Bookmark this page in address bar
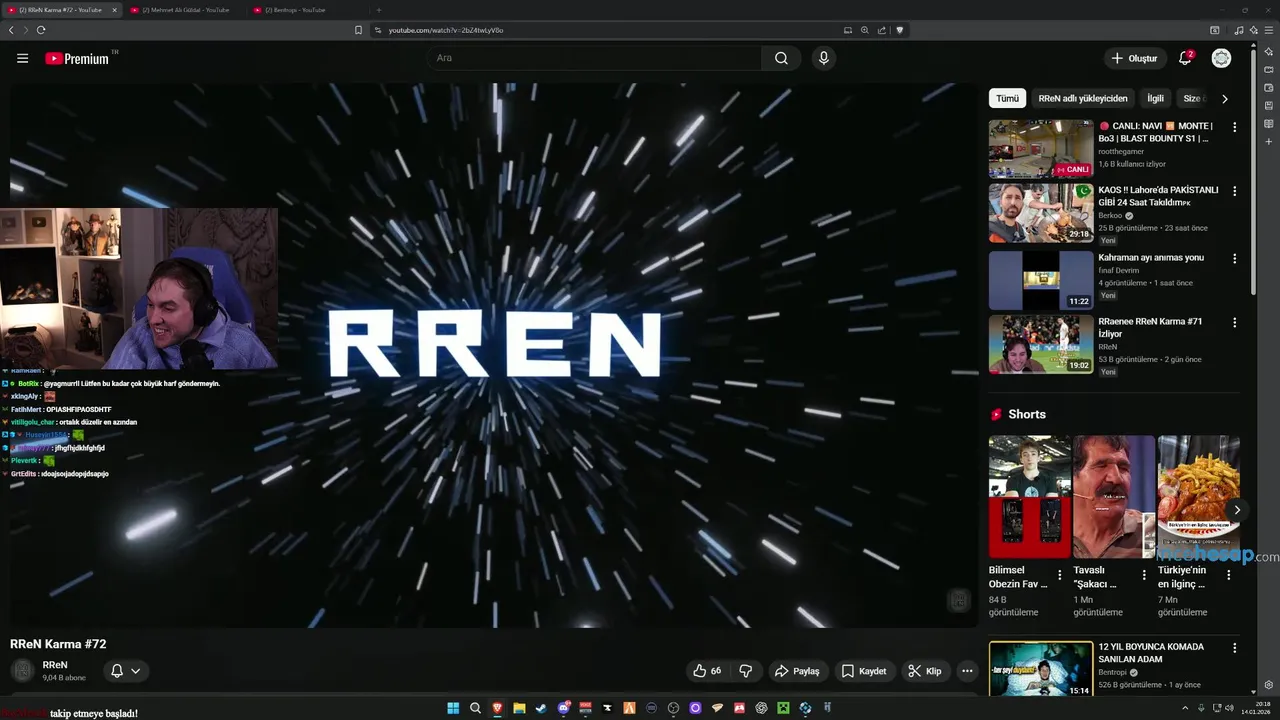The height and width of the screenshot is (720, 1280). pos(358,30)
